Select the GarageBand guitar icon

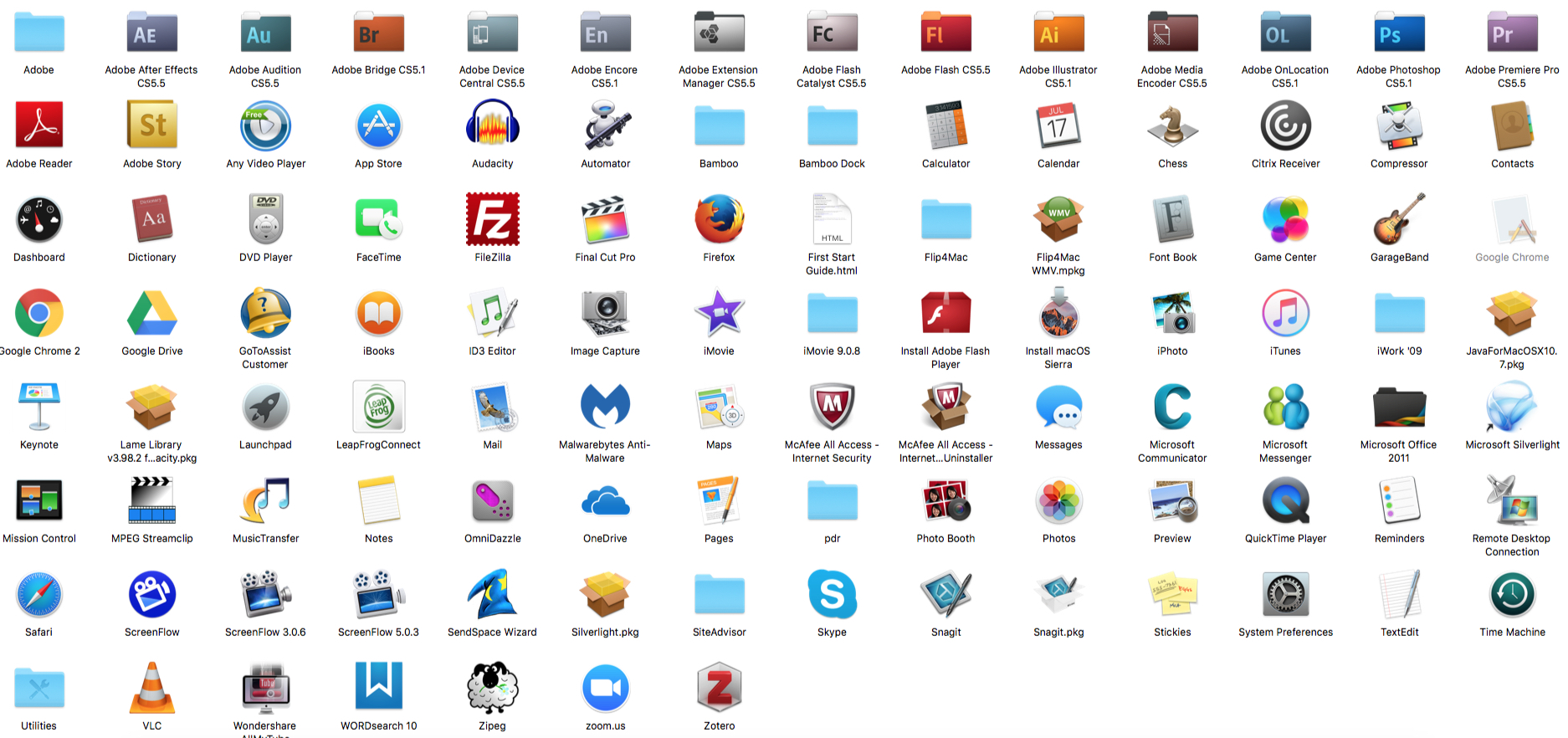pos(1398,219)
